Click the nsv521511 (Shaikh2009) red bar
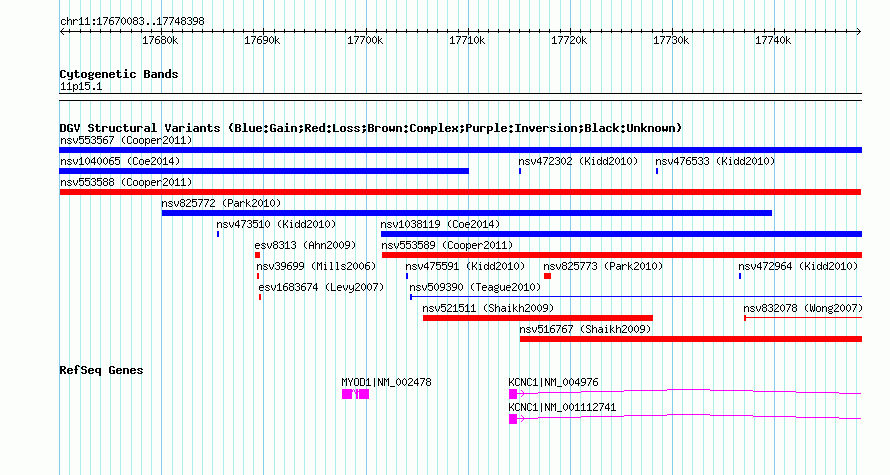Screen dimensions: 890x475 (538, 318)
